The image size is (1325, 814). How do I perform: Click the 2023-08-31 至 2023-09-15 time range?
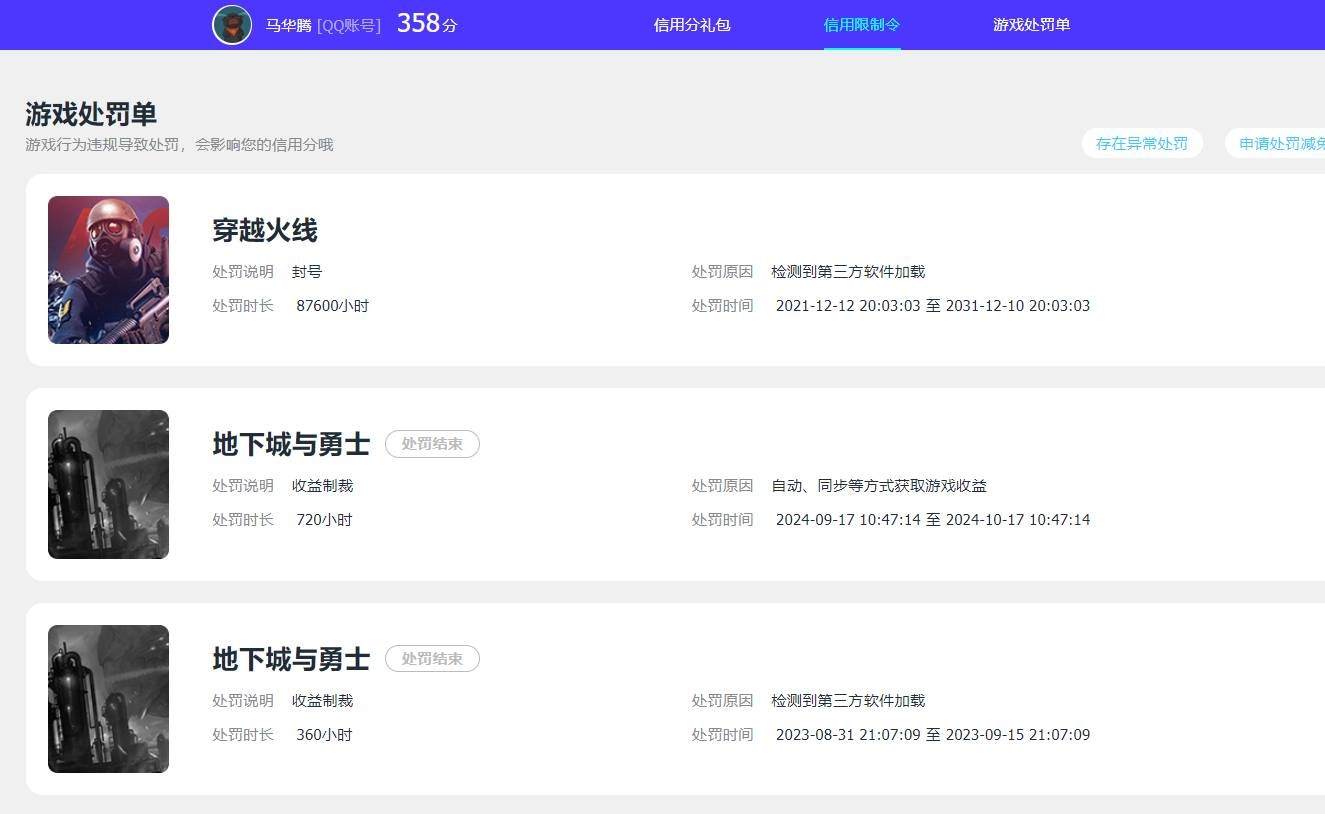[933, 735]
